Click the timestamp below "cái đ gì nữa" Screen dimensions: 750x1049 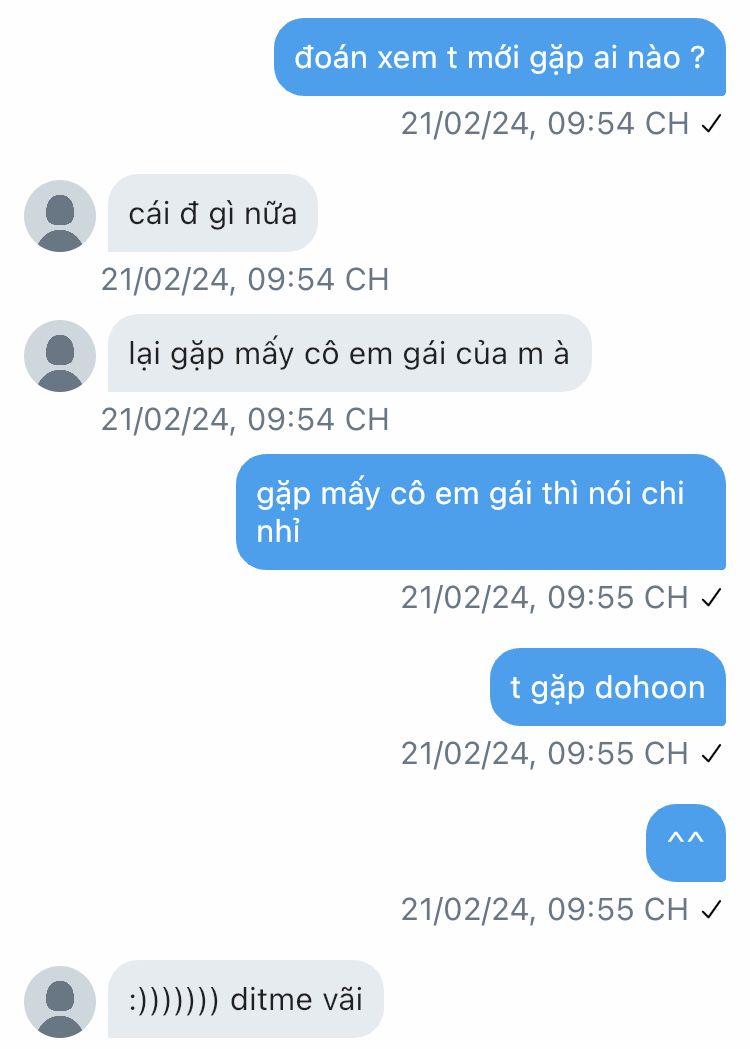tap(245, 280)
